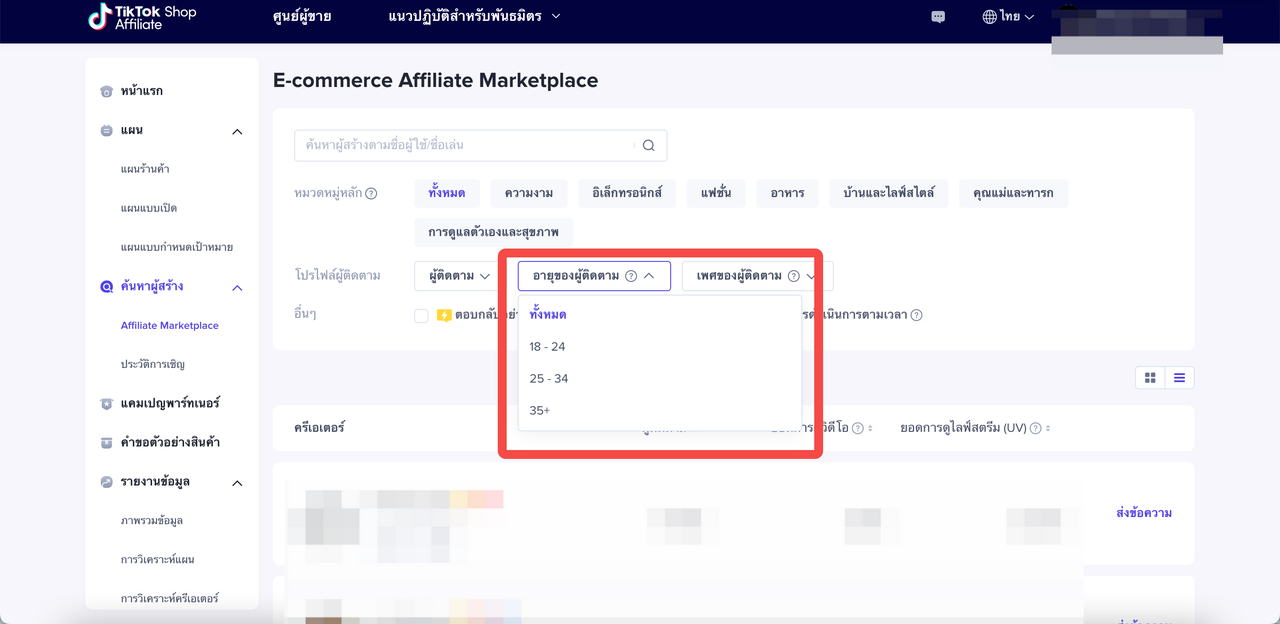This screenshot has width=1280, height=624.
Task: Select the 35+ age option
Action: point(540,411)
